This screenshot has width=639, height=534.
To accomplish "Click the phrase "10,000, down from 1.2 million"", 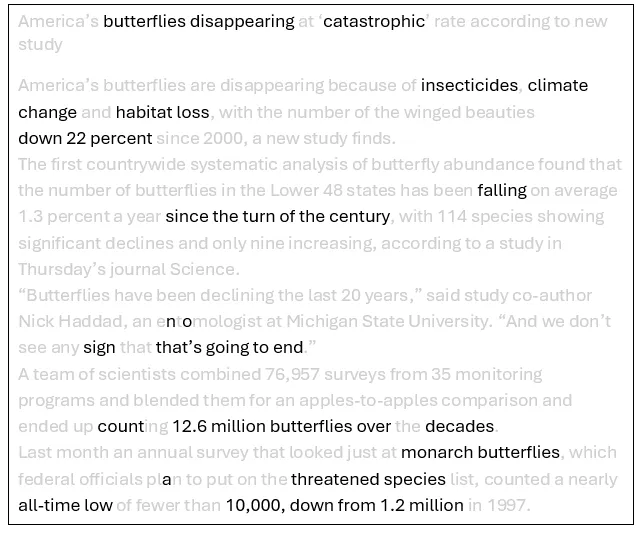I will click(x=344, y=505).
